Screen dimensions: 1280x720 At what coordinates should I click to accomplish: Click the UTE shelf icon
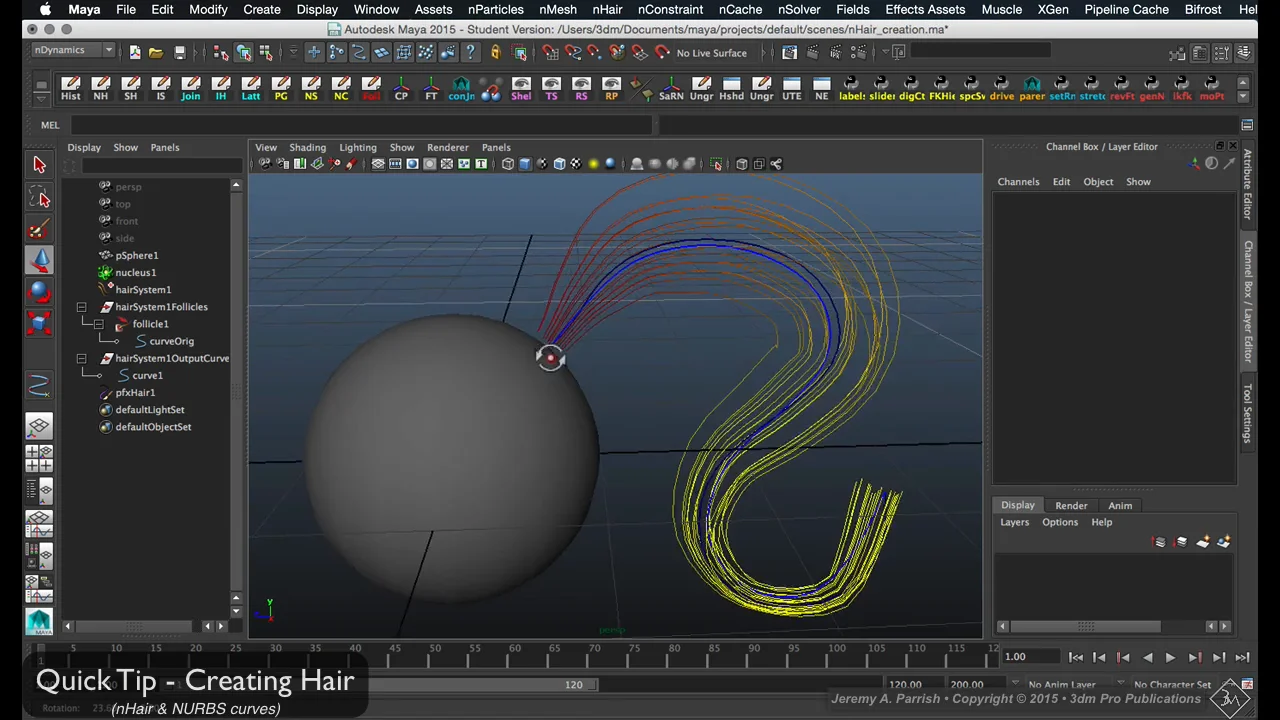coord(791,89)
